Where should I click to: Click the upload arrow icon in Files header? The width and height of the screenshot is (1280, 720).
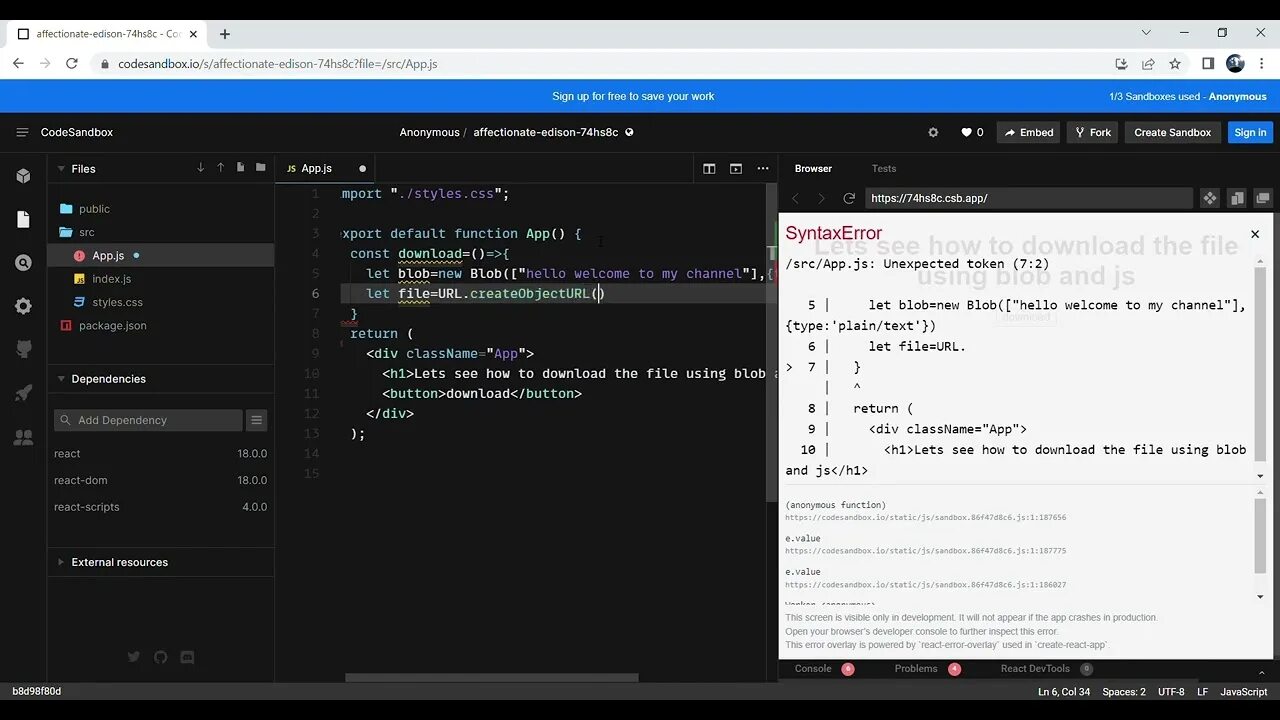[221, 168]
